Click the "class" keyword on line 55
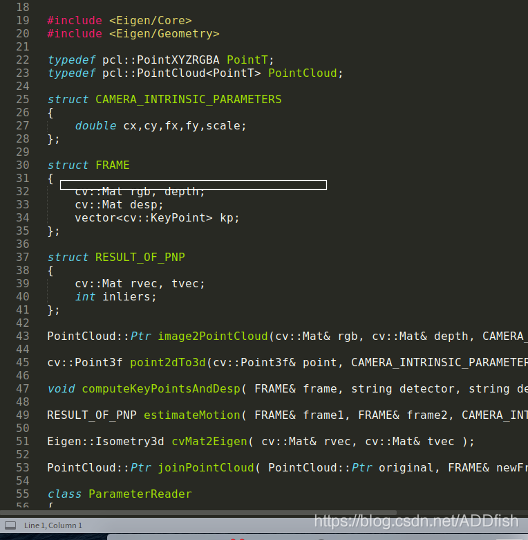Image resolution: width=528 pixels, height=540 pixels. pos(65,494)
